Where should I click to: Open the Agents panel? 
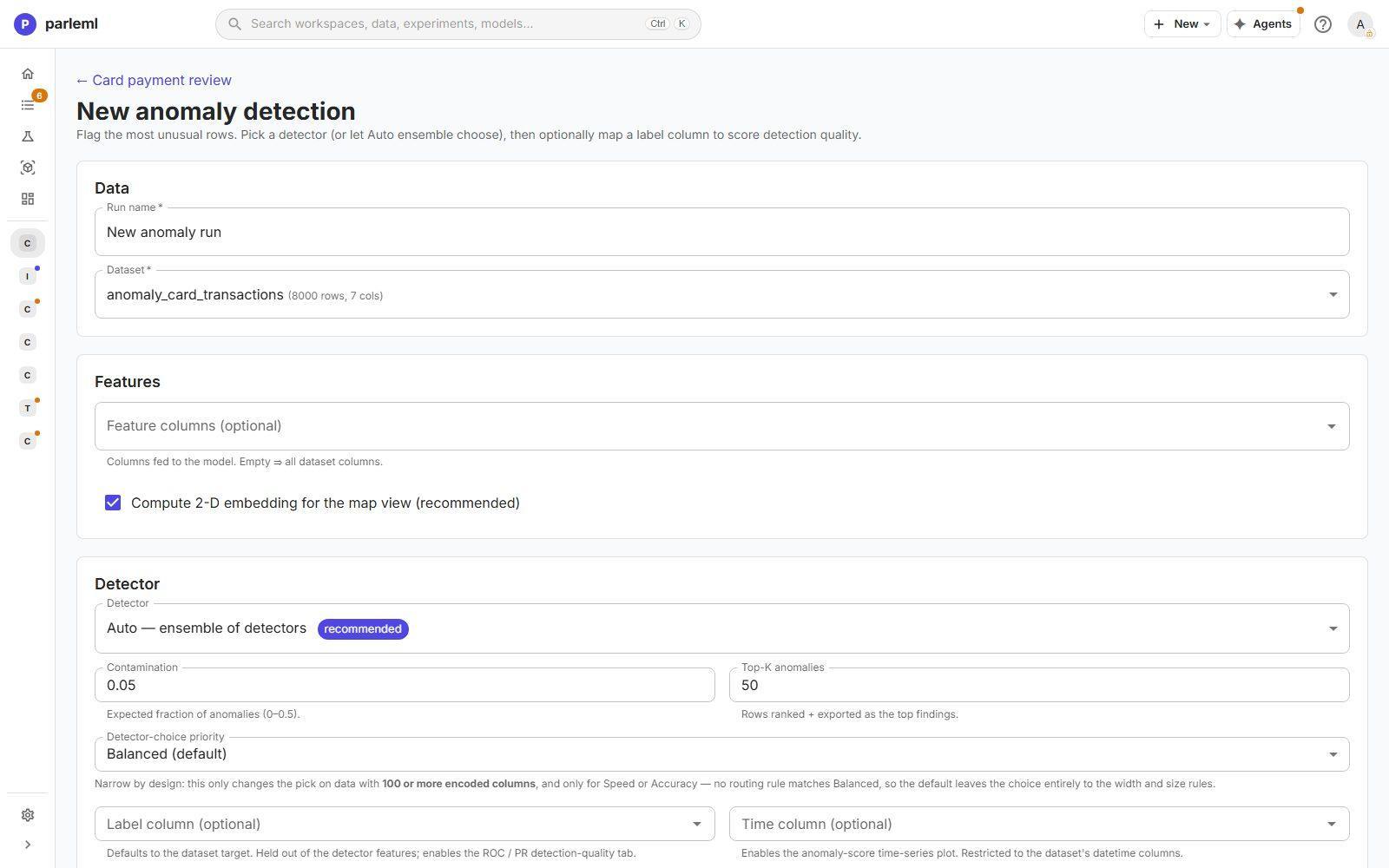1263,23
